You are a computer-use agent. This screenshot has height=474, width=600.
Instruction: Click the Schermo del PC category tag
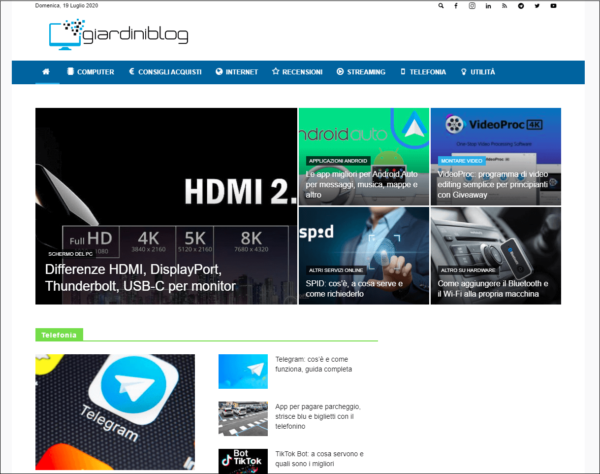coord(70,254)
